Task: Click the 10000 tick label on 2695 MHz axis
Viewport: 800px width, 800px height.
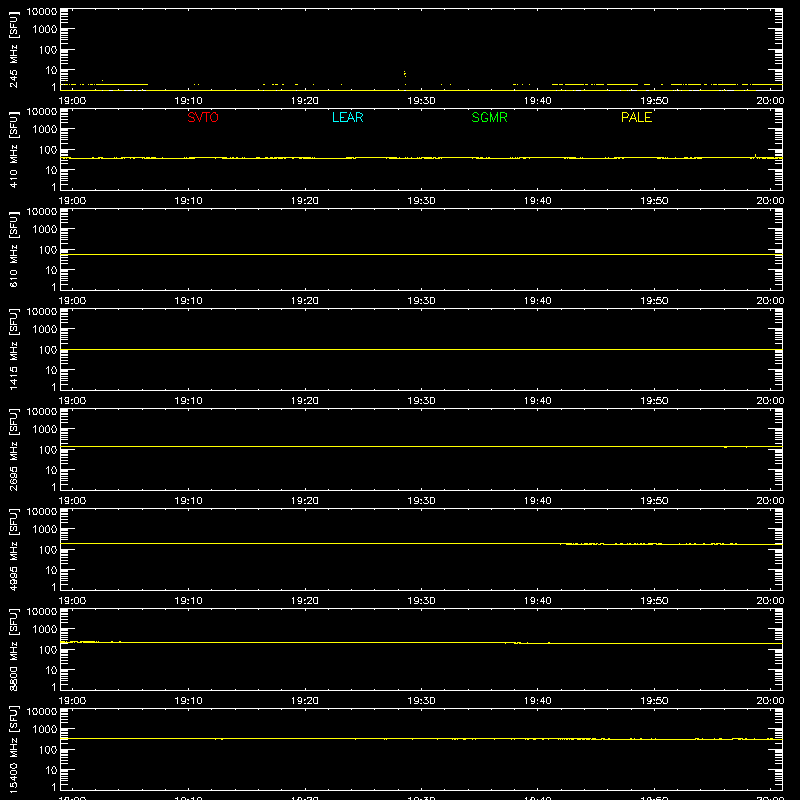Action: pyautogui.click(x=42, y=412)
